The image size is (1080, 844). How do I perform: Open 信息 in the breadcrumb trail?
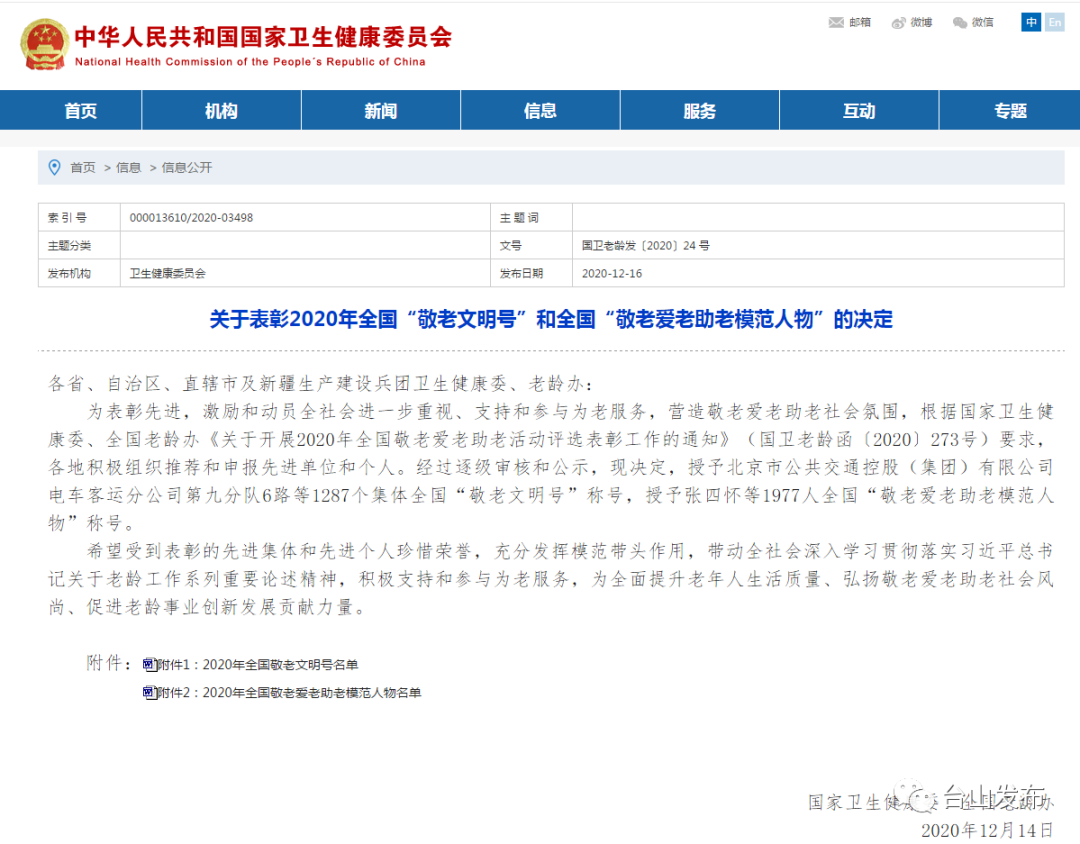tap(128, 167)
